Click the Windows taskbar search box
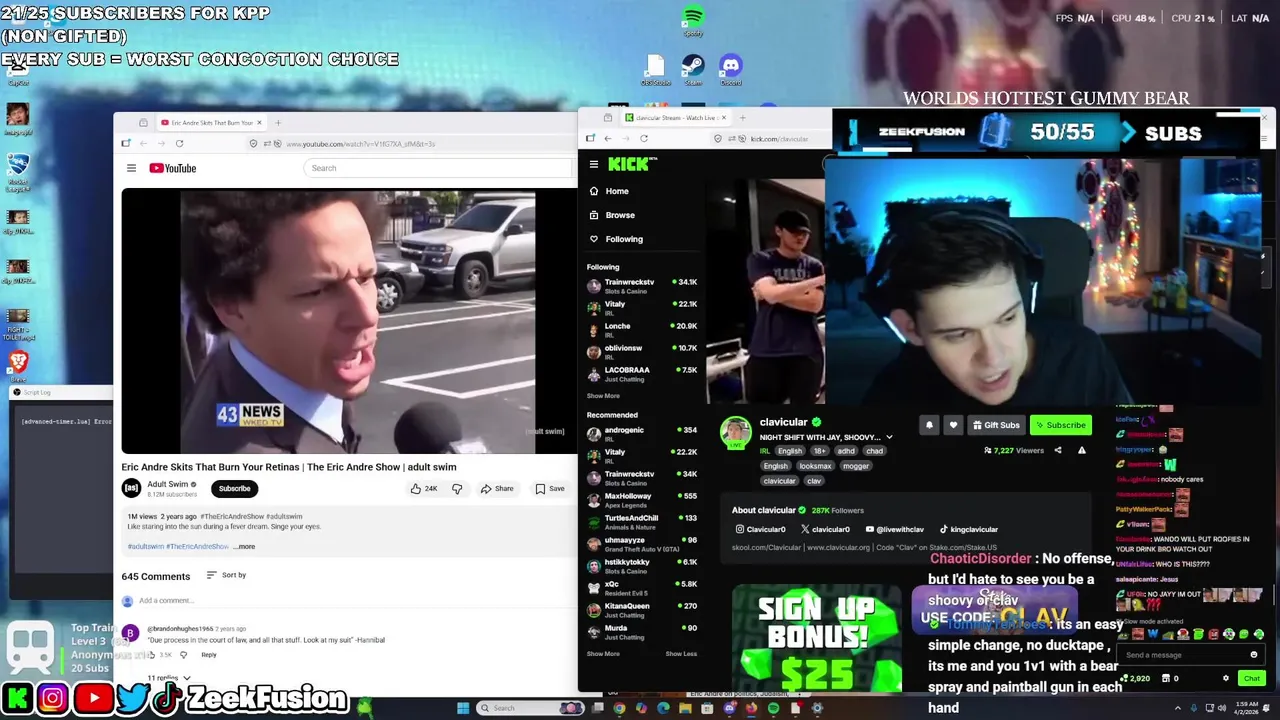The height and width of the screenshot is (720, 1280). coord(530,708)
